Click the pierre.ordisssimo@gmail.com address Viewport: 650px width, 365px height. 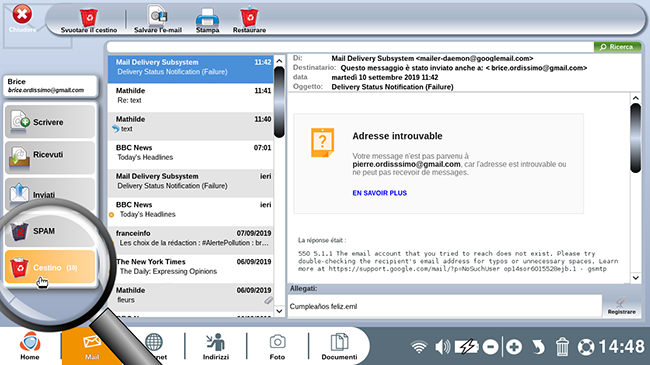tap(406, 164)
